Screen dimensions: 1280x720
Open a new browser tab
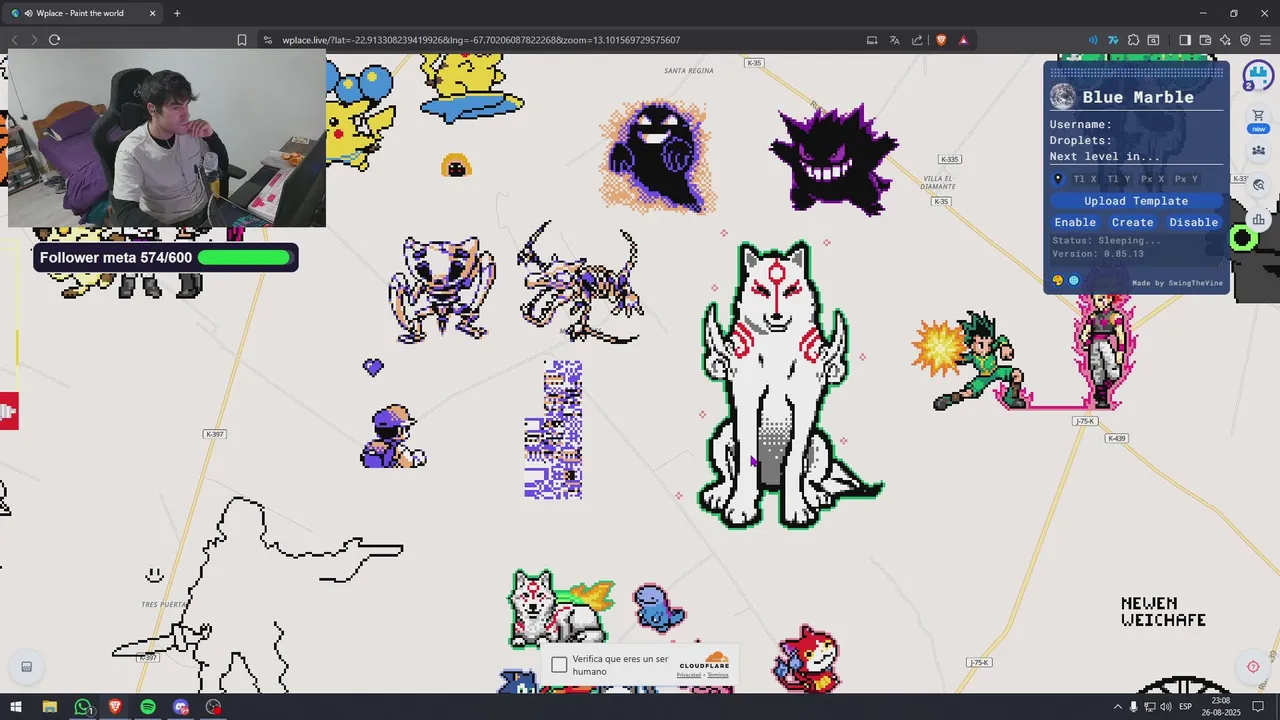click(177, 13)
